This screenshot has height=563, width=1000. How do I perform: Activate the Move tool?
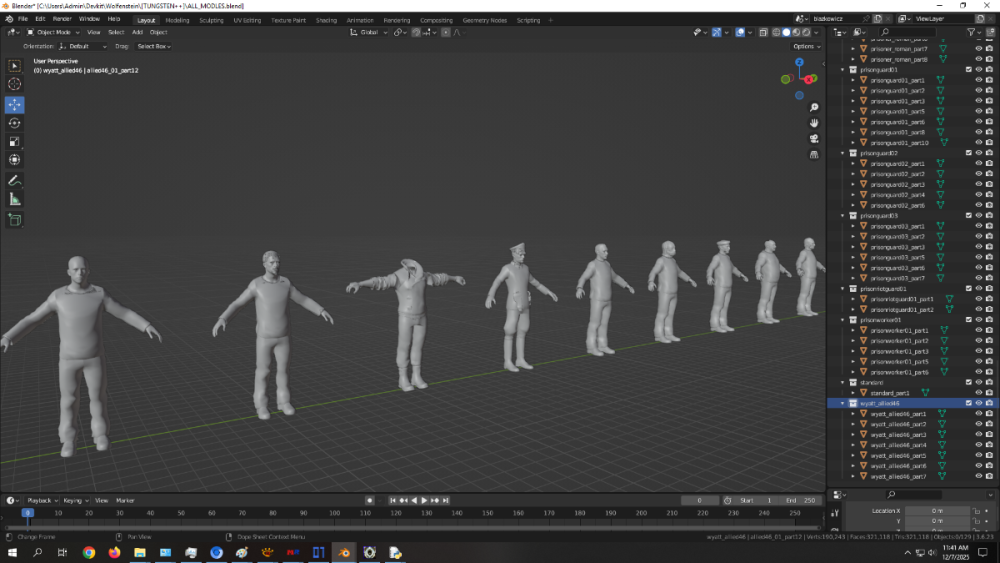(14, 105)
